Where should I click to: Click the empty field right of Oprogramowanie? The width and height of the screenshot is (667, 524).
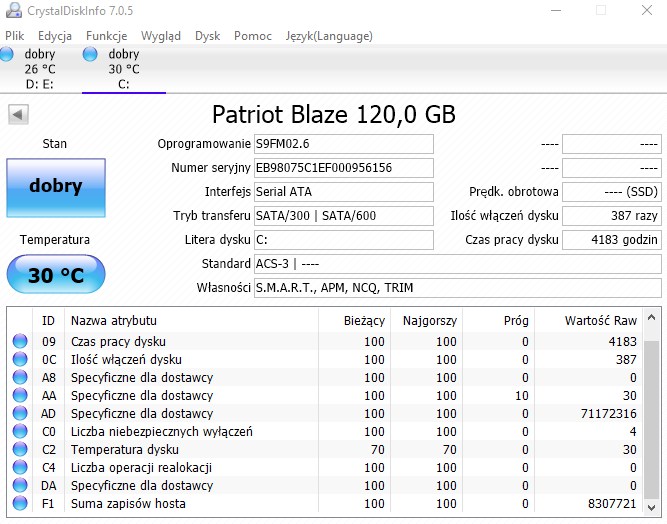coord(612,144)
